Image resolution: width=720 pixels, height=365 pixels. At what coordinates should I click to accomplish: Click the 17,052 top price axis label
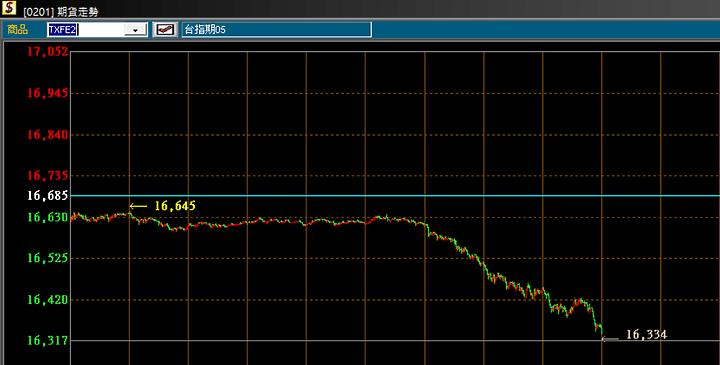48,52
